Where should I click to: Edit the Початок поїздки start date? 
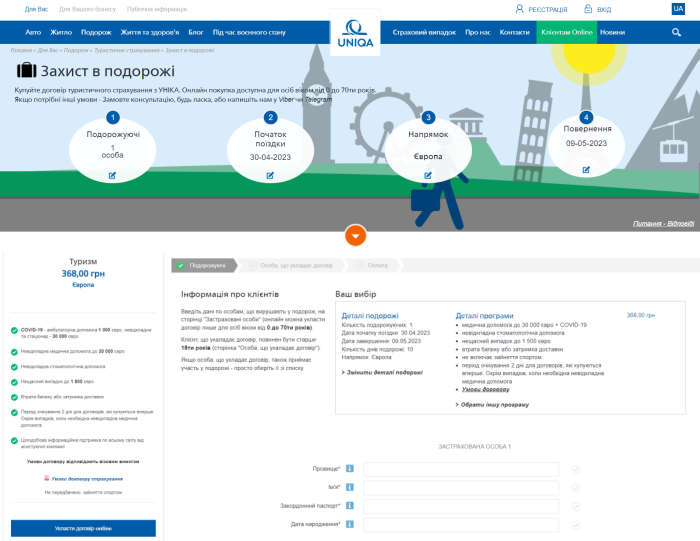[x=270, y=175]
